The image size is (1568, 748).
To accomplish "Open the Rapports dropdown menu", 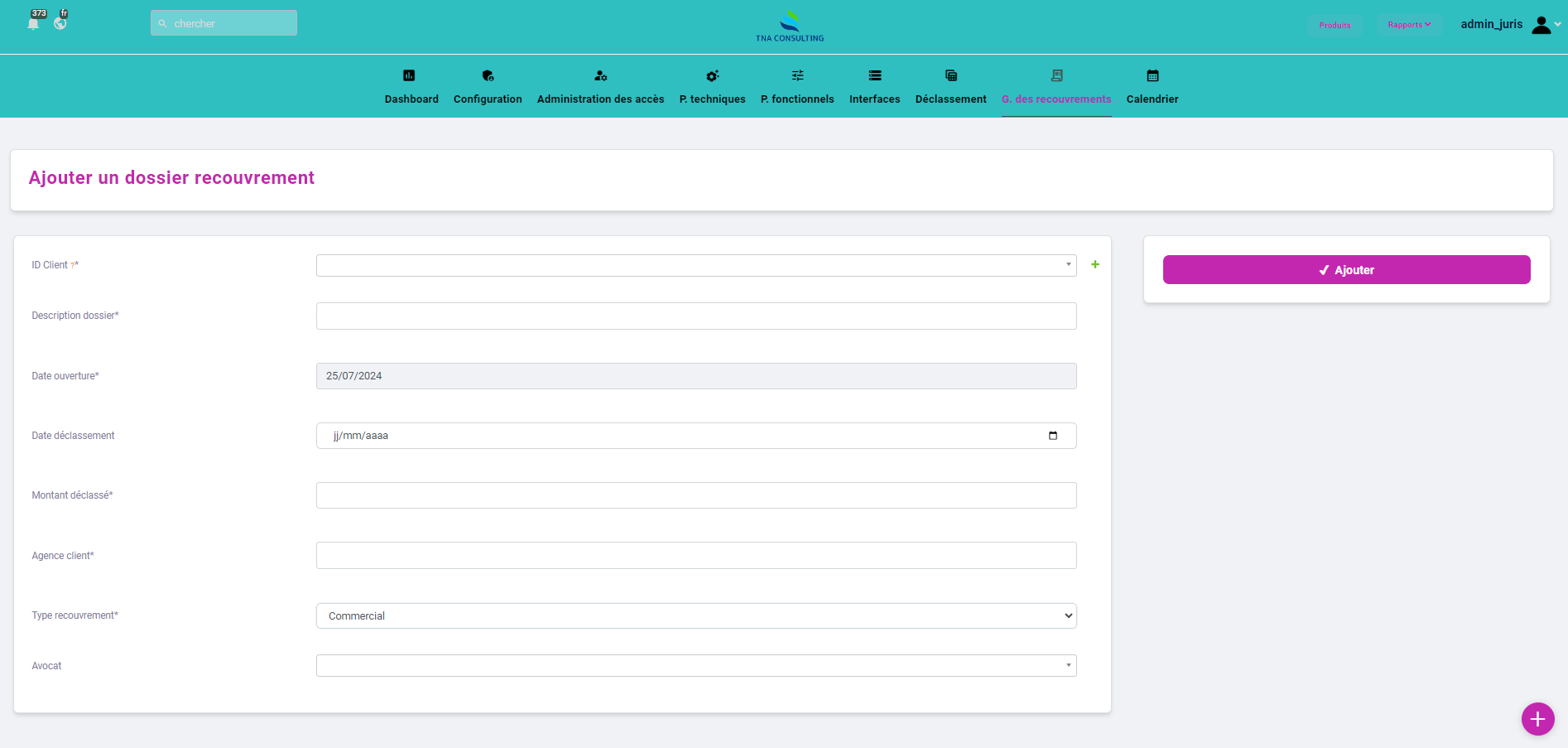I will [x=1409, y=25].
